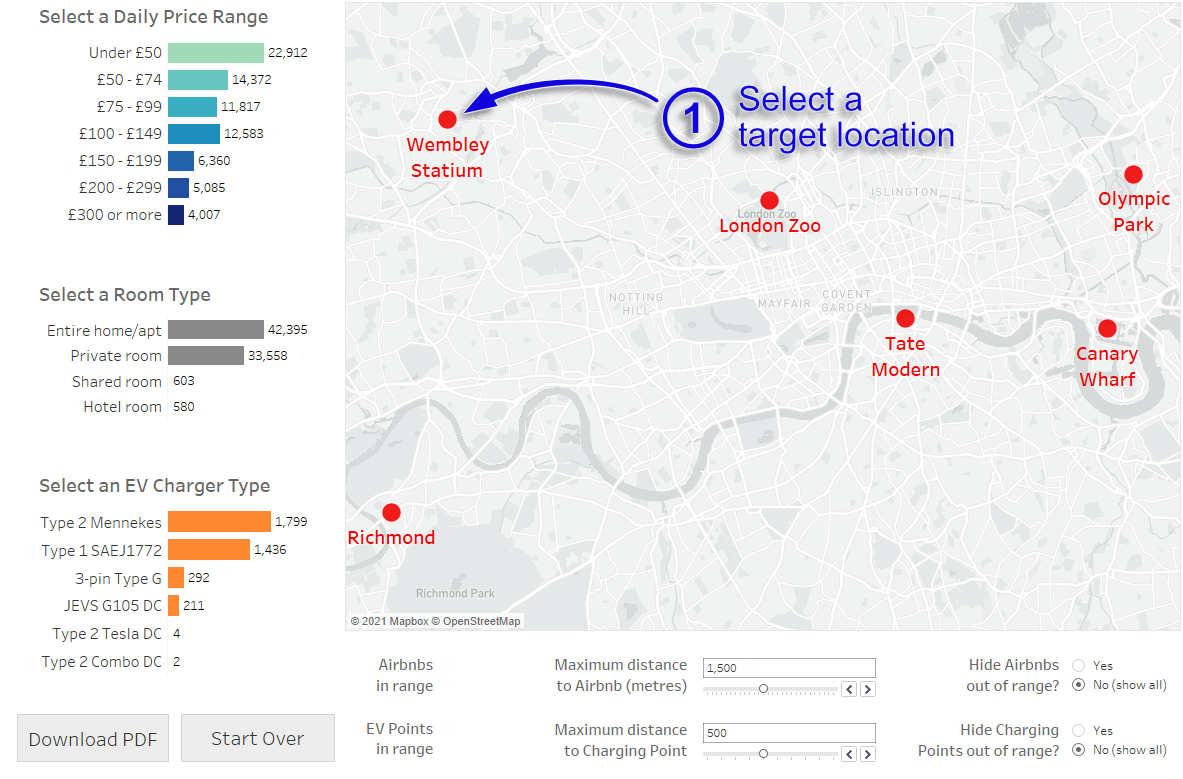Click left arrow of Charging Point distance stepper
1183x779 pixels.
[849, 754]
